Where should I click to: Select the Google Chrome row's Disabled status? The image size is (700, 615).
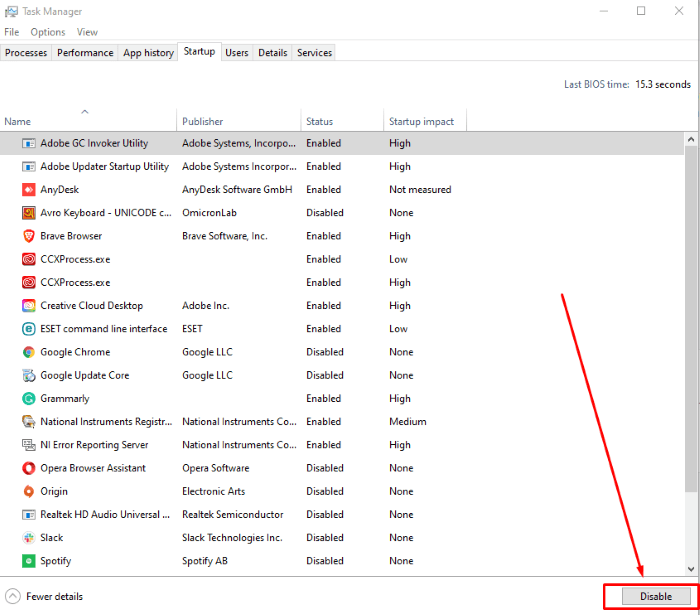[x=325, y=352]
